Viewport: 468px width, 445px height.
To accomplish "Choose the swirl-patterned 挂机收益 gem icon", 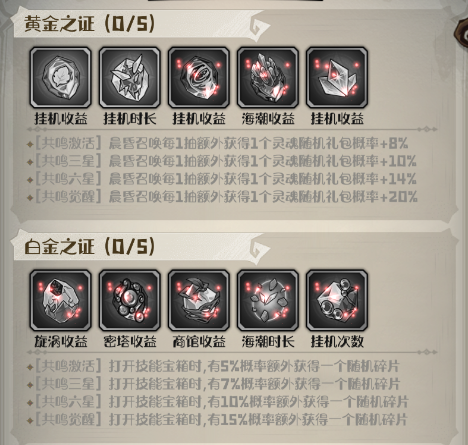I will (x=199, y=78).
